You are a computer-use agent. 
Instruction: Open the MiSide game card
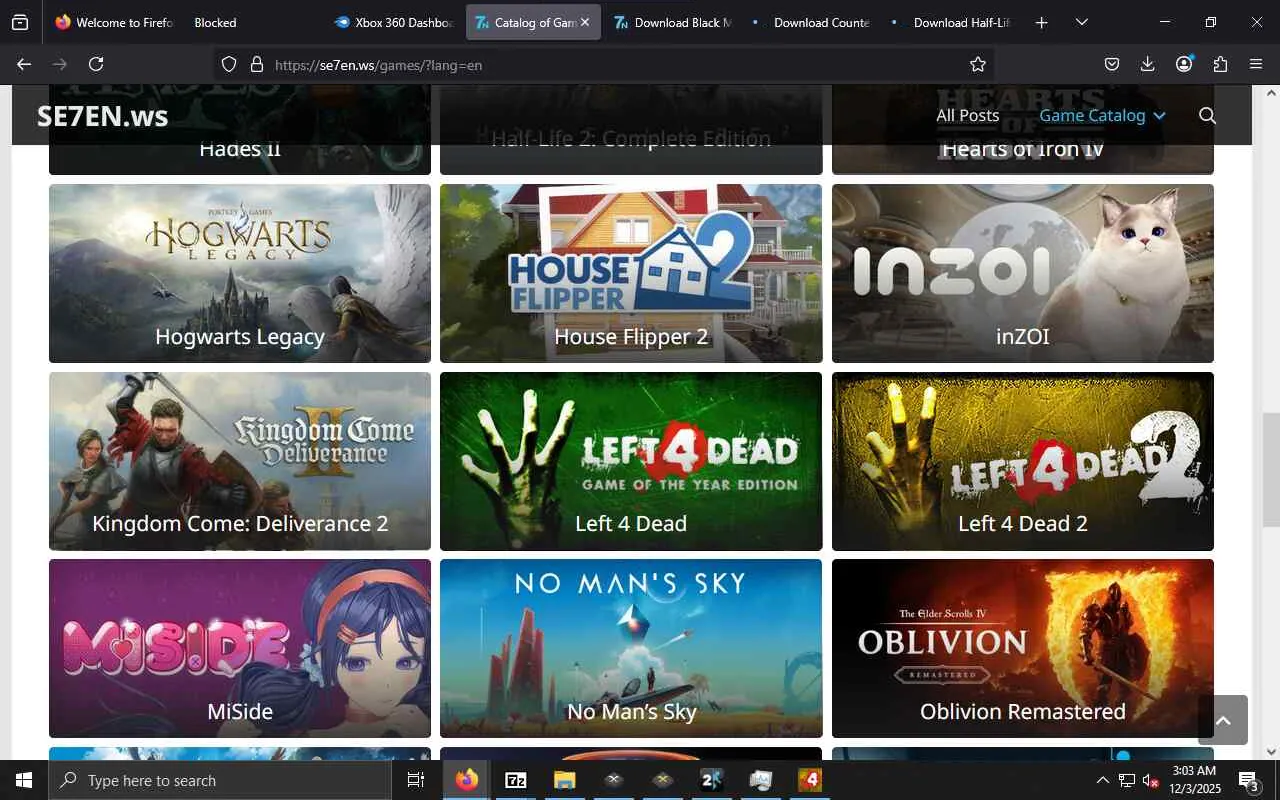pos(240,648)
